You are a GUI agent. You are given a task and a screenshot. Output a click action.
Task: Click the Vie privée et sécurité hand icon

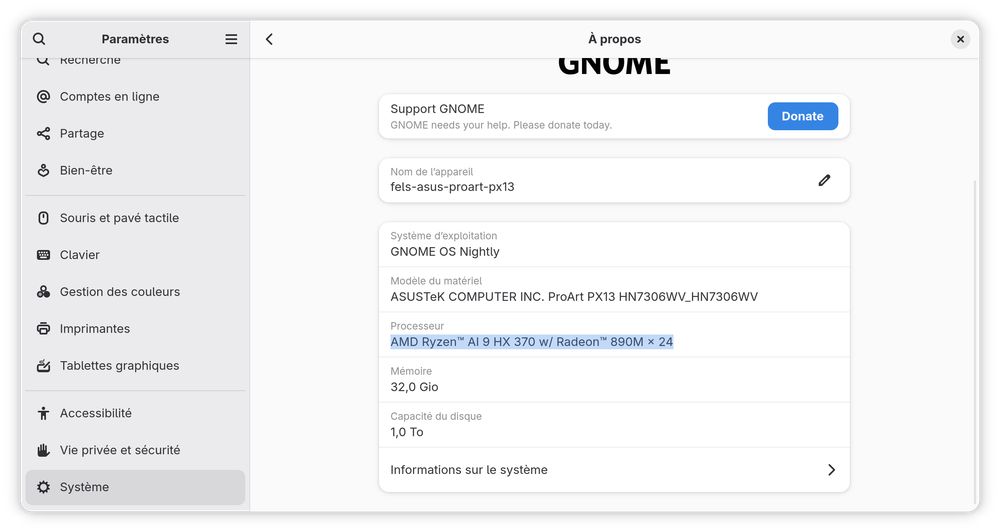tap(43, 450)
